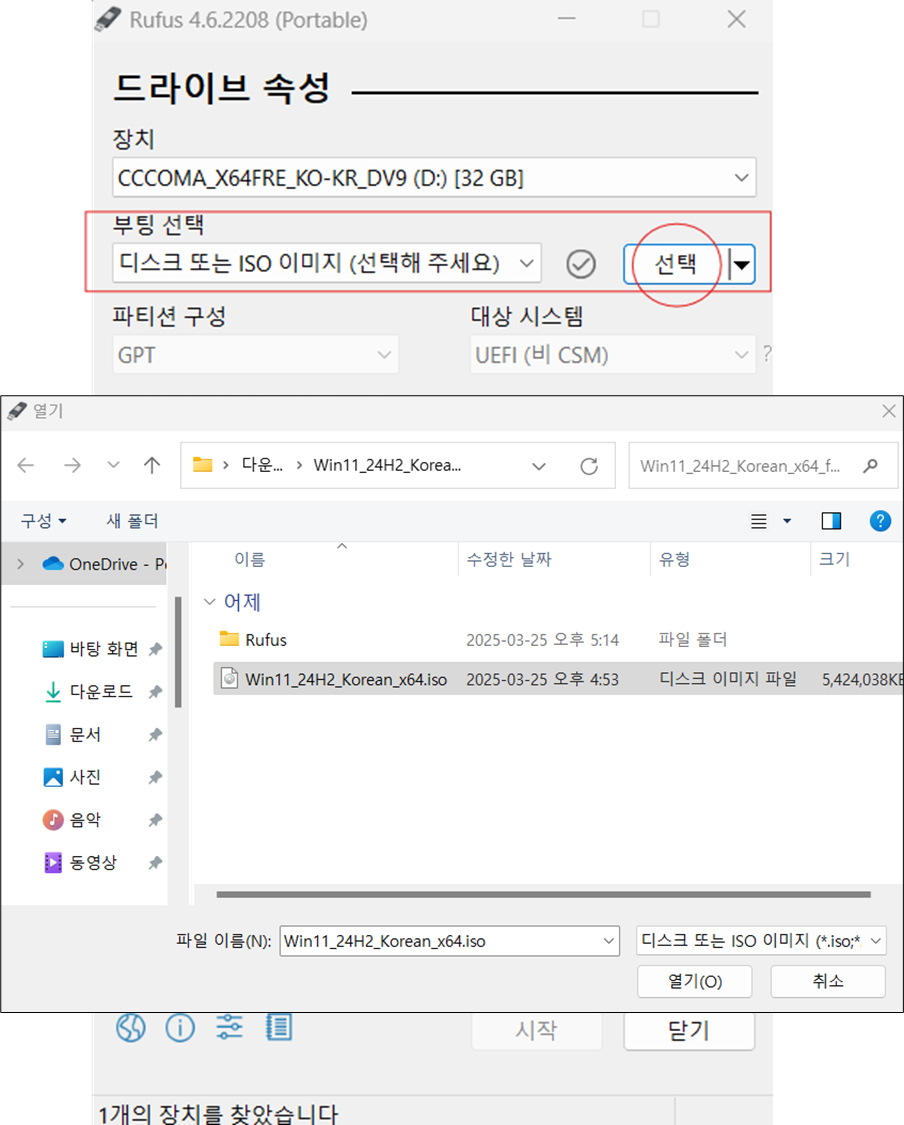Click 취소 to cancel dialog

828,981
